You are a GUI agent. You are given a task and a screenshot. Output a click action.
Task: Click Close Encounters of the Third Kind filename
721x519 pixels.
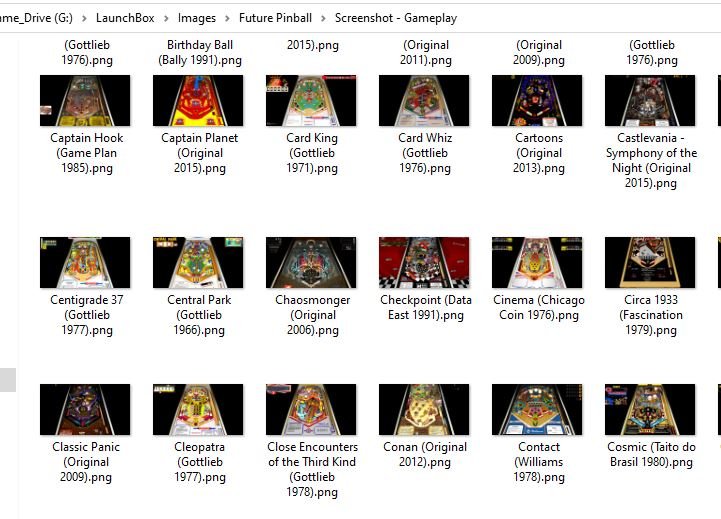click(x=312, y=469)
